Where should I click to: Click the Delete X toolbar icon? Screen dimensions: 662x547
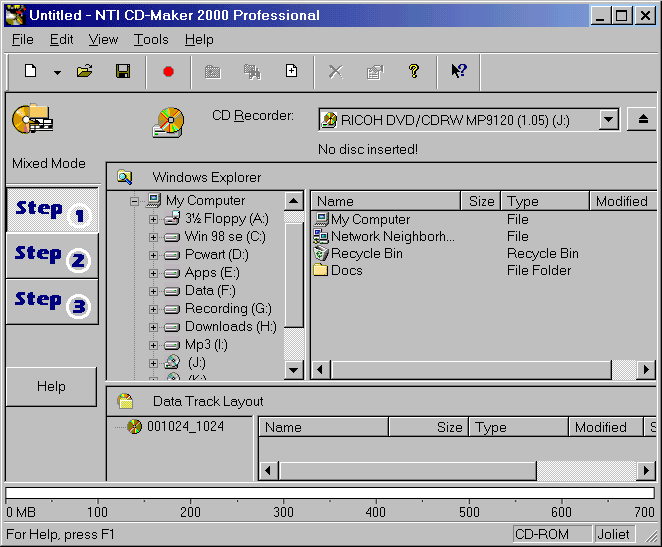coord(336,72)
